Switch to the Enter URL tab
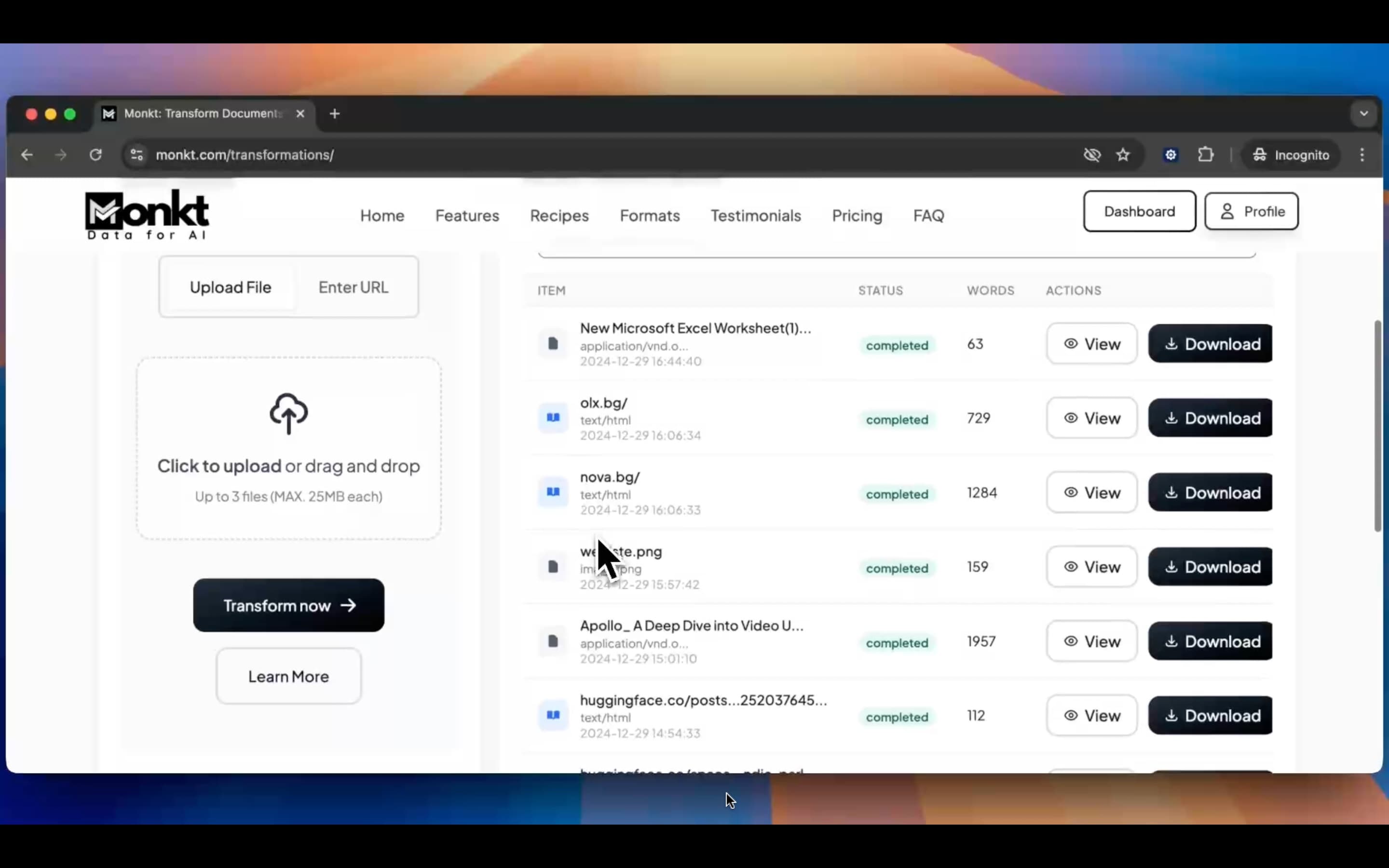Viewport: 1389px width, 868px height. tap(354, 287)
